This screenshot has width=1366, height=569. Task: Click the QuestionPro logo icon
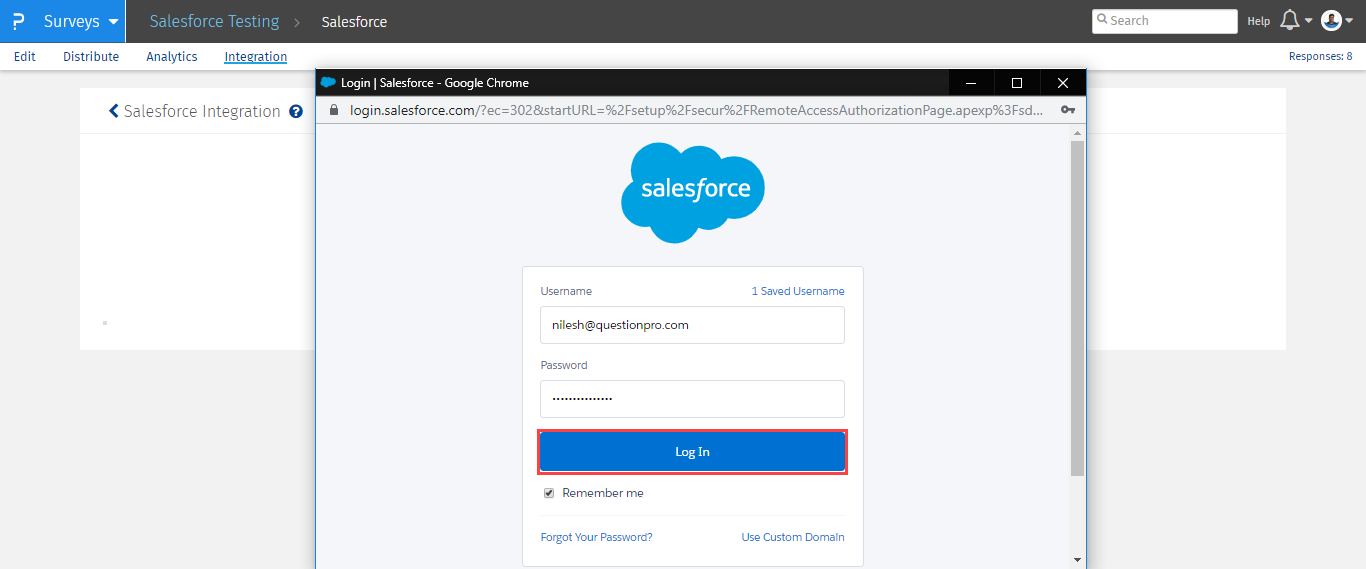tap(18, 21)
